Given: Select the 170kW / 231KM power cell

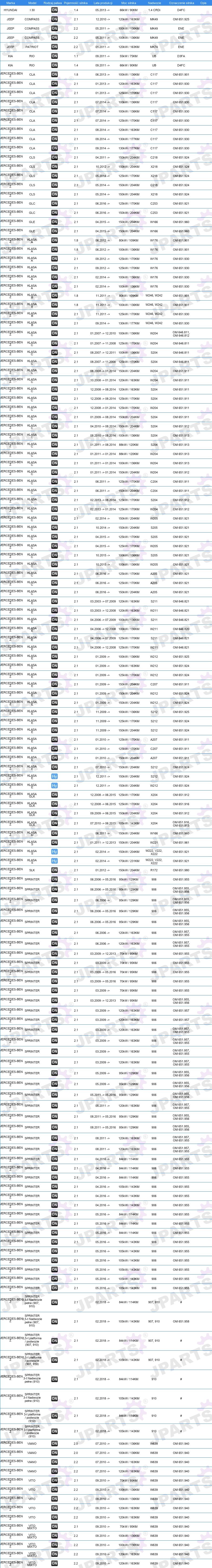Looking at the screenshot, I should (x=129, y=861).
